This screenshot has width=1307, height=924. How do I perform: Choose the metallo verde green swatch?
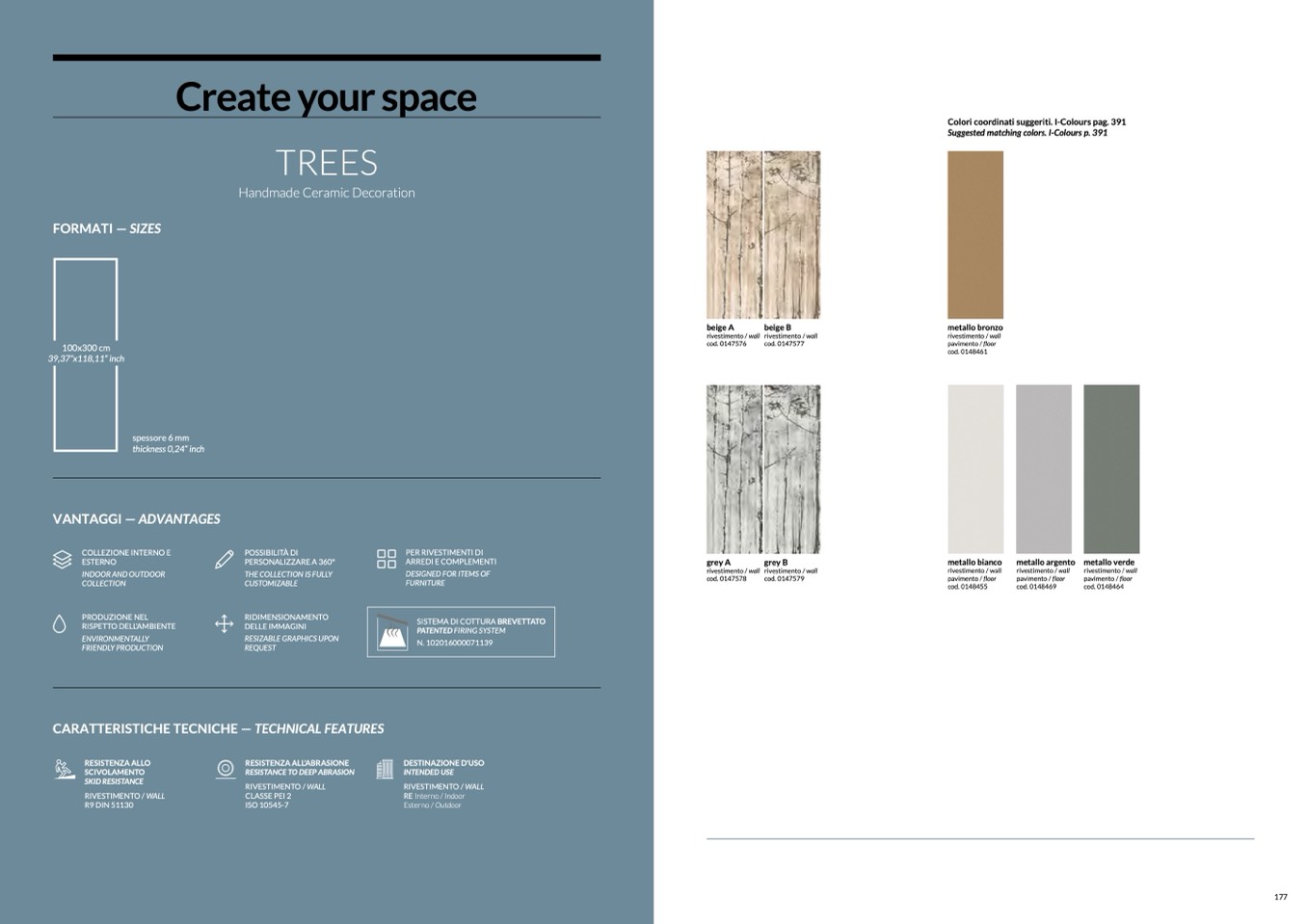click(1110, 468)
